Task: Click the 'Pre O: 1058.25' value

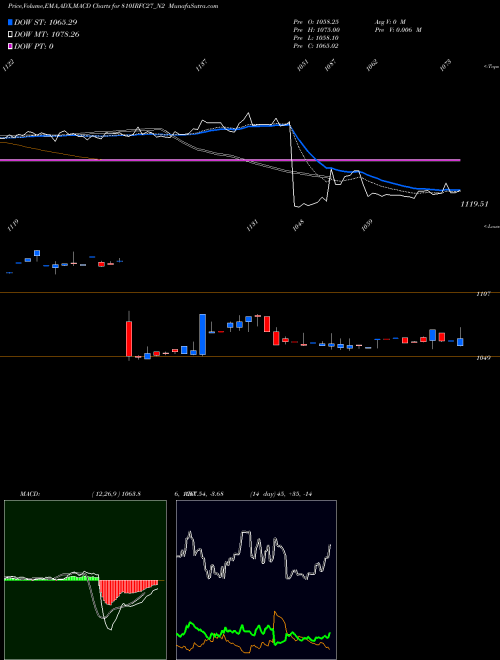Action: (316, 21)
